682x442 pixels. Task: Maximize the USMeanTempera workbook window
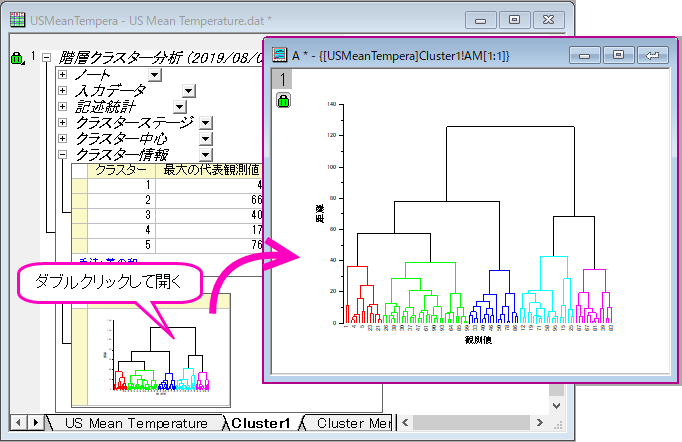tap(514, 20)
